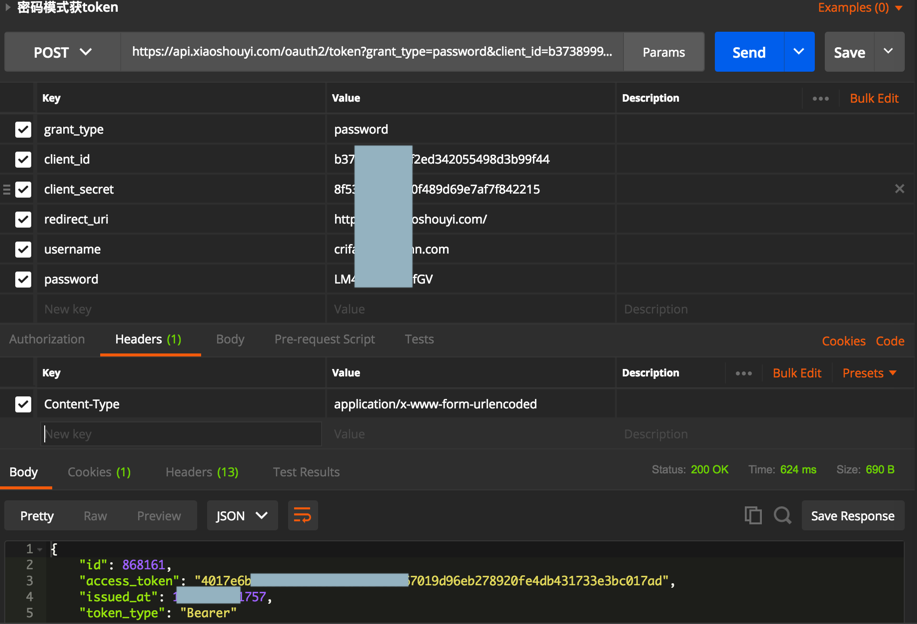Click the grant_type value 'password'
This screenshot has width=917, height=624.
pyautogui.click(x=361, y=129)
